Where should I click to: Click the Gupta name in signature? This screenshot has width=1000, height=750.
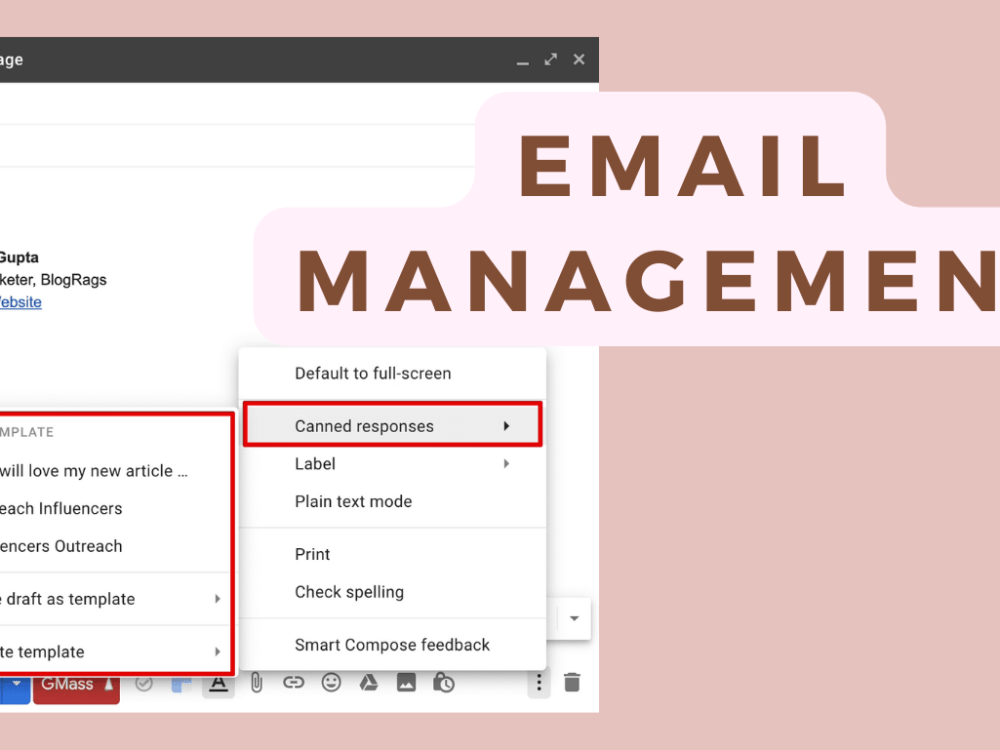coord(19,258)
